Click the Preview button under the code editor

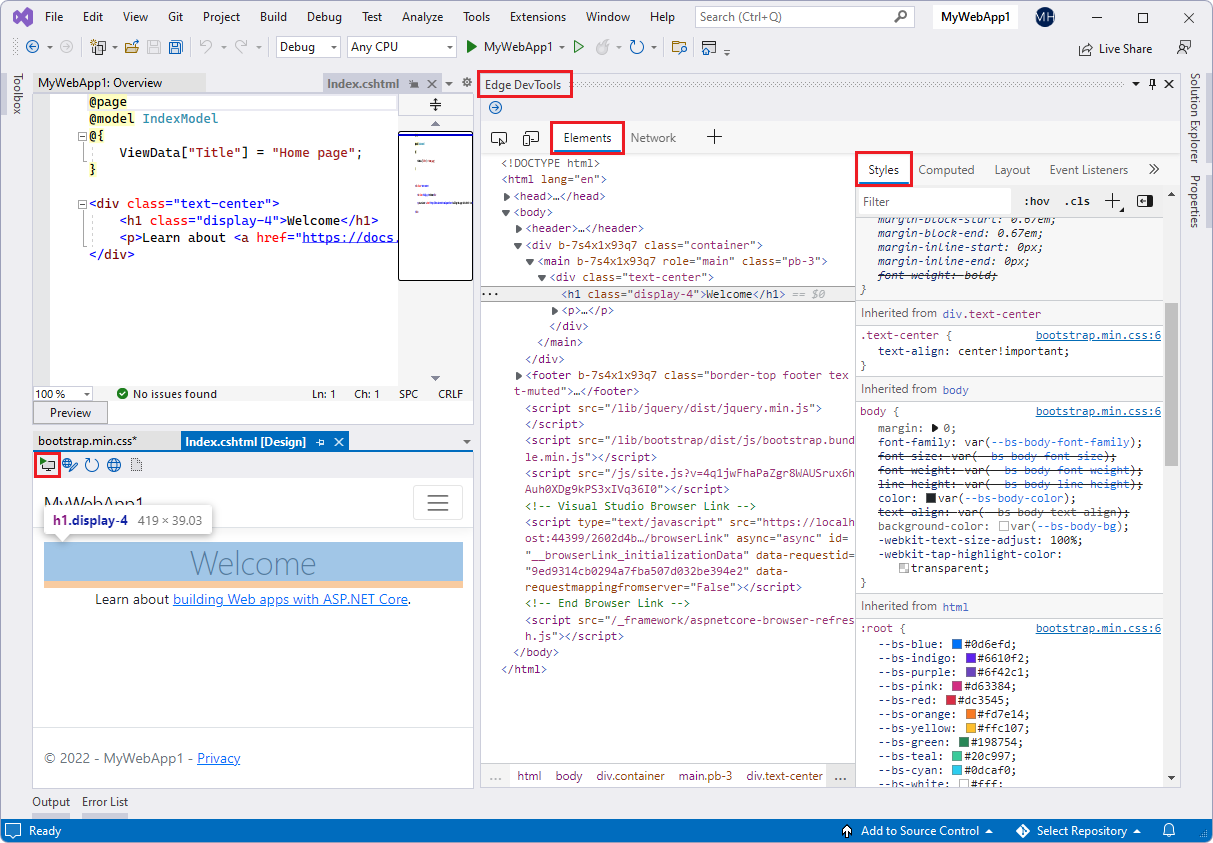point(69,412)
